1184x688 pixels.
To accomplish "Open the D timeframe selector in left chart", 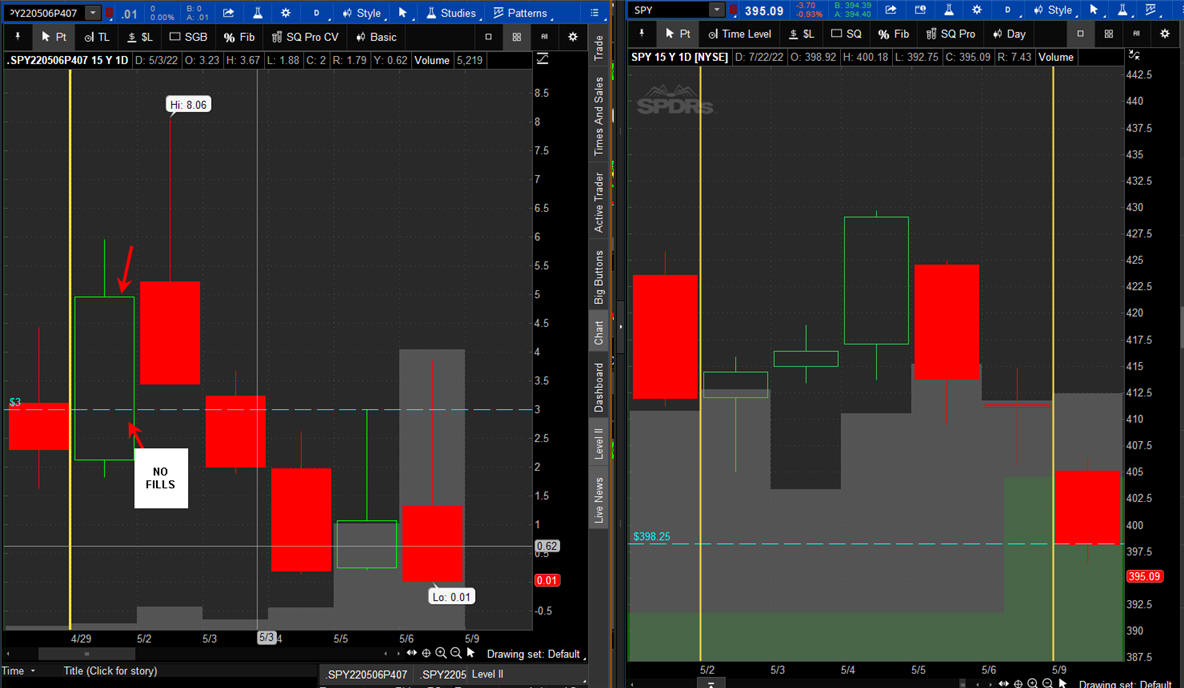I will pos(316,13).
